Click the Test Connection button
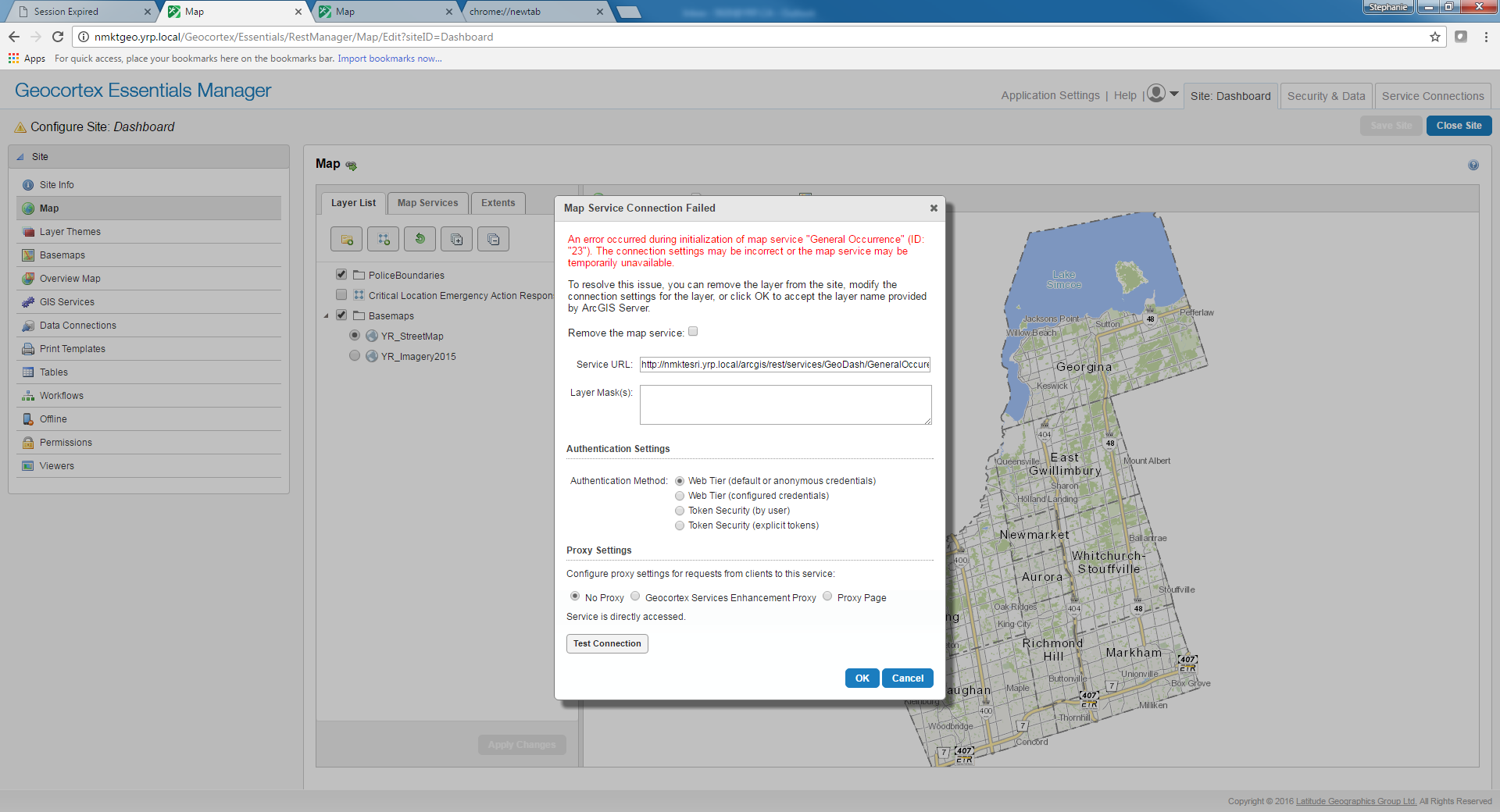The image size is (1500, 812). pos(607,643)
